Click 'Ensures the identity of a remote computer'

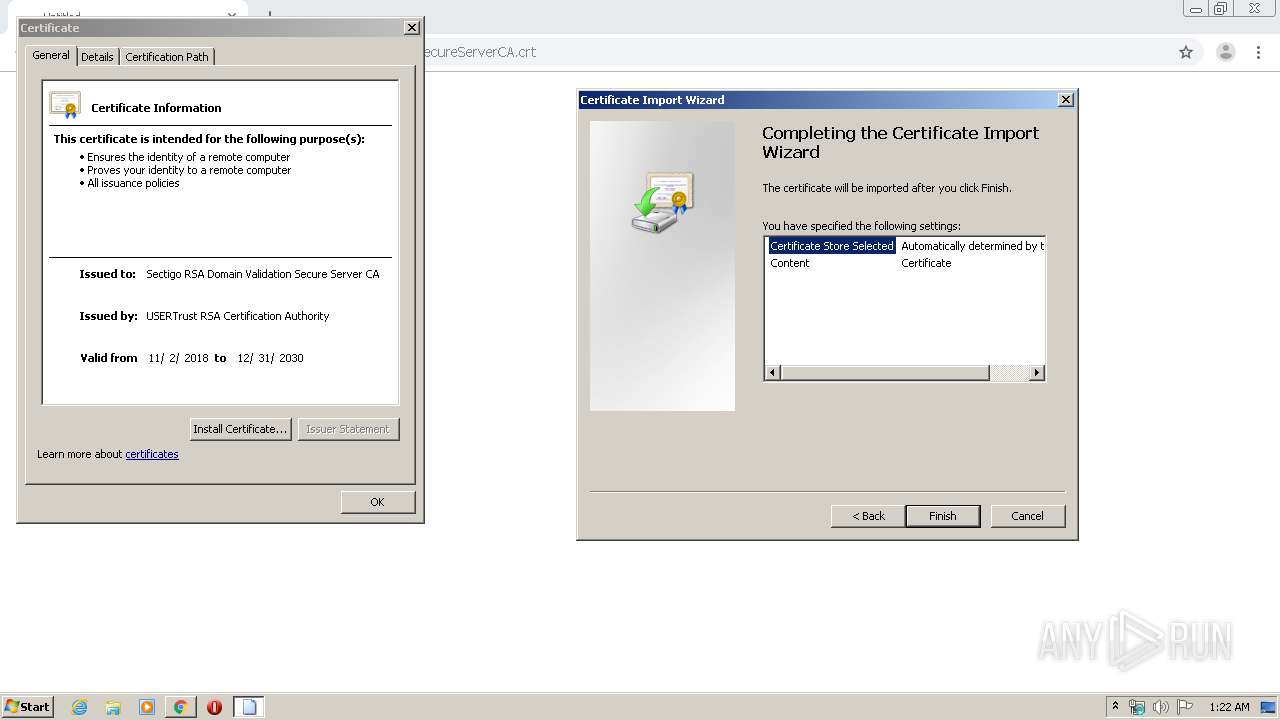(188, 157)
